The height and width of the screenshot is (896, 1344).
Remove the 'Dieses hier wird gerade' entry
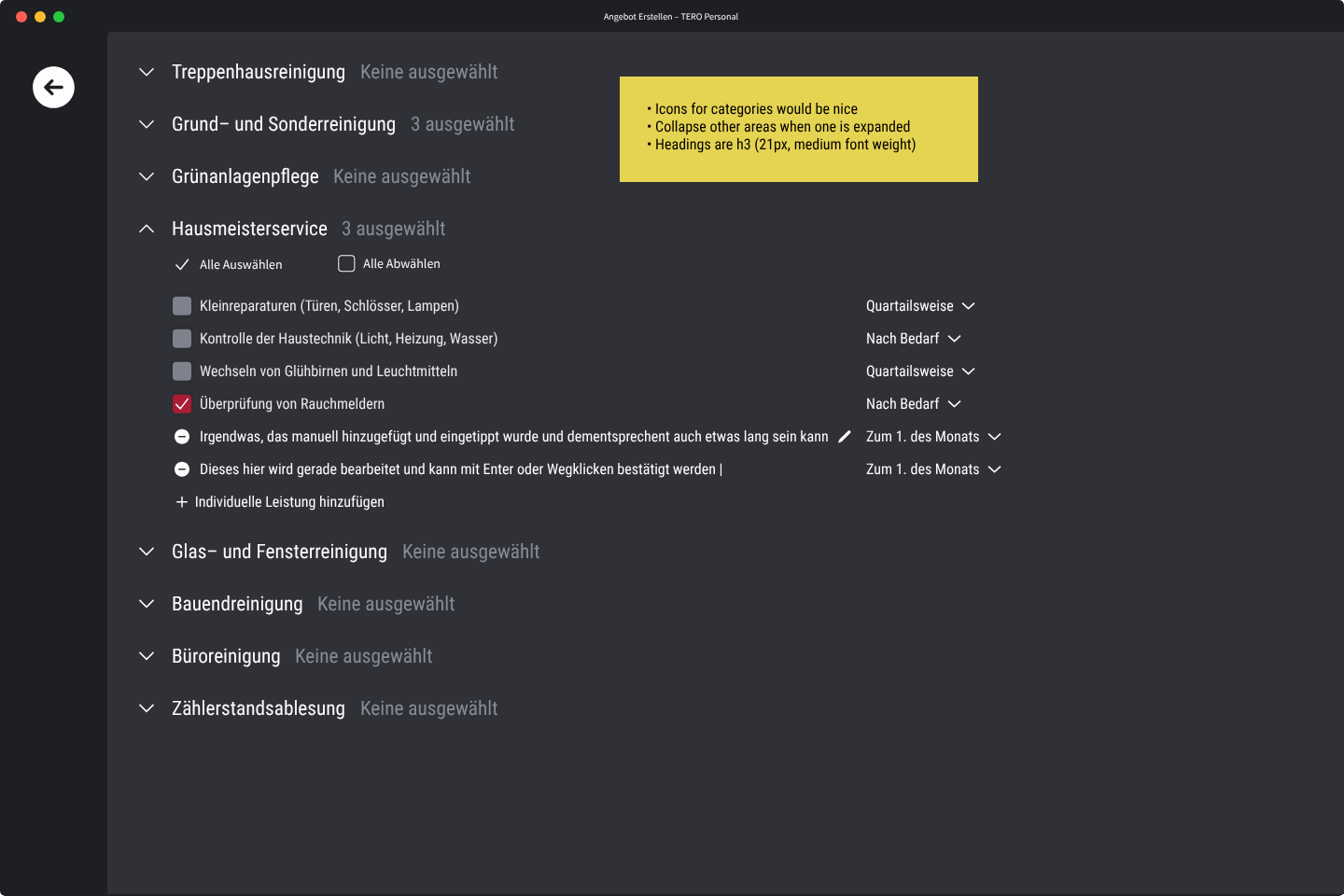point(182,469)
